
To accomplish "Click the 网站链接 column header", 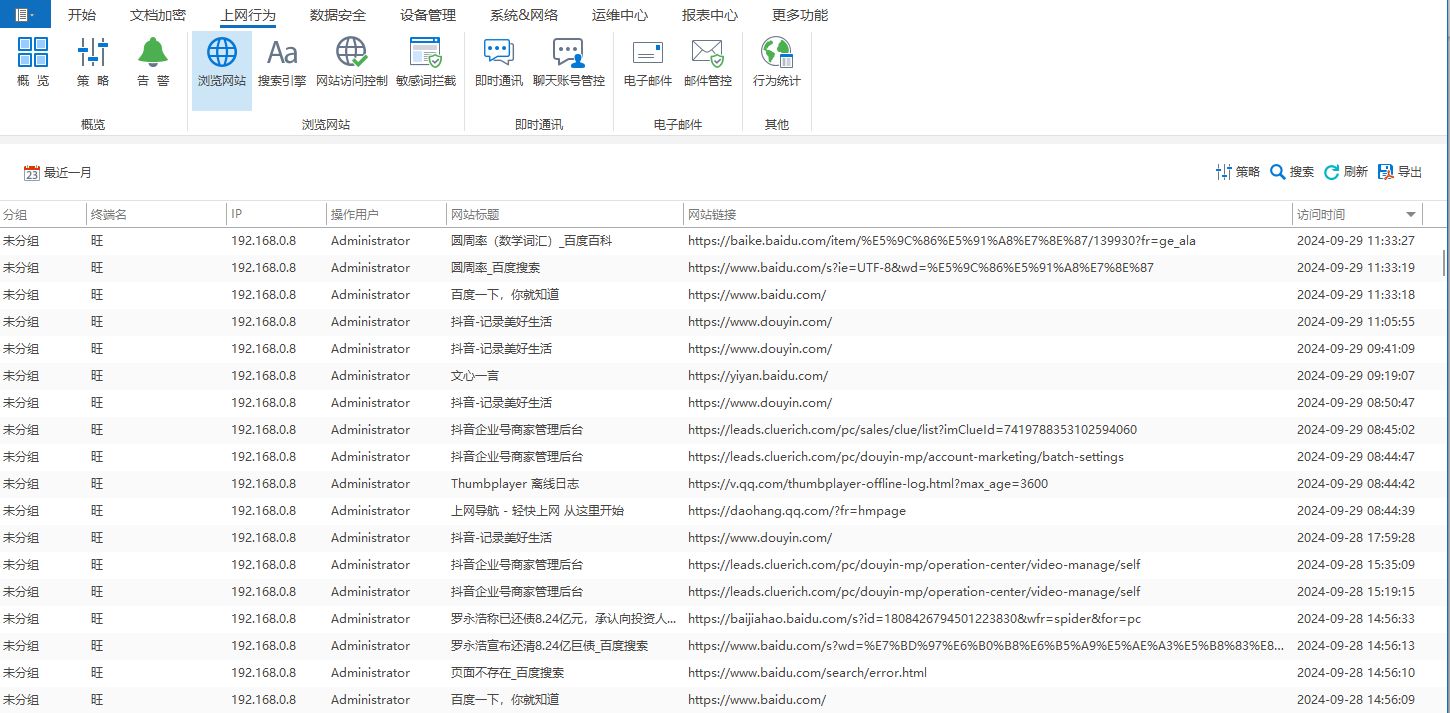I will 988,214.
